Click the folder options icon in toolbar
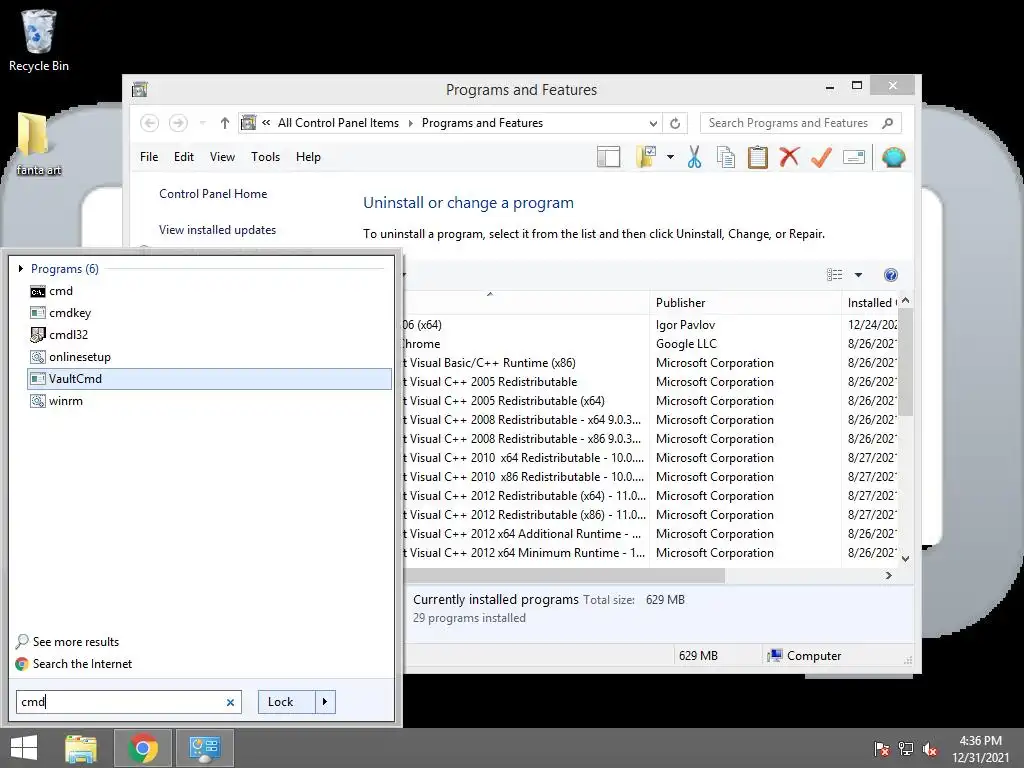Viewport: 1024px width, 768px height. (646, 157)
